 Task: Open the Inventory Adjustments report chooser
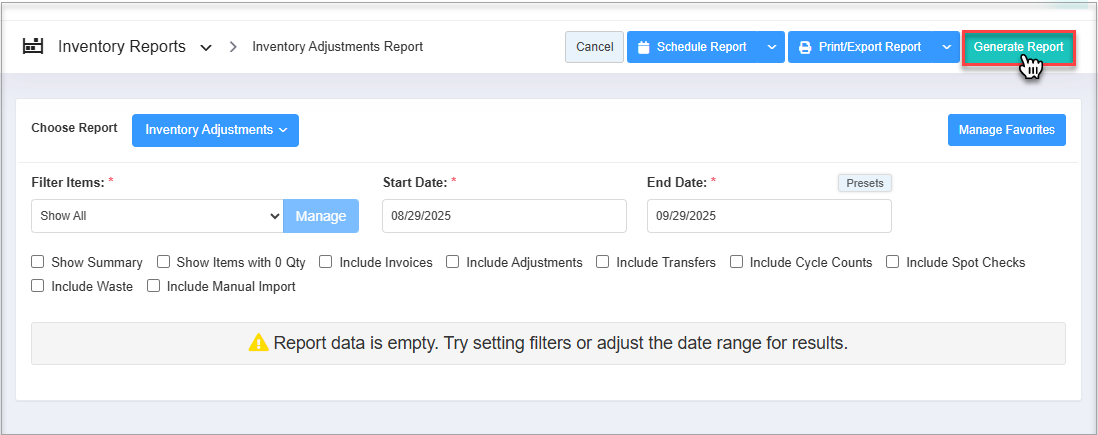coord(215,130)
